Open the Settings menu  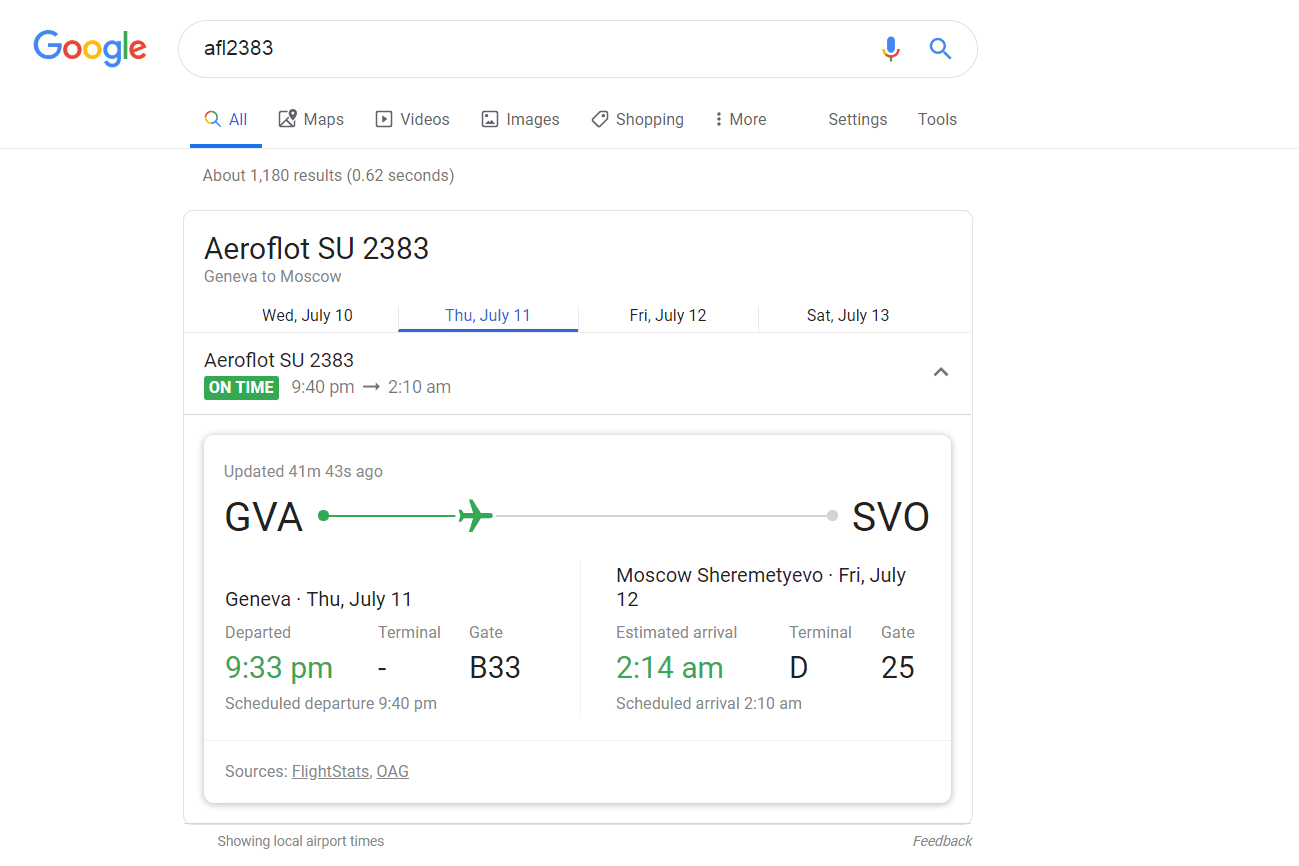click(x=858, y=119)
